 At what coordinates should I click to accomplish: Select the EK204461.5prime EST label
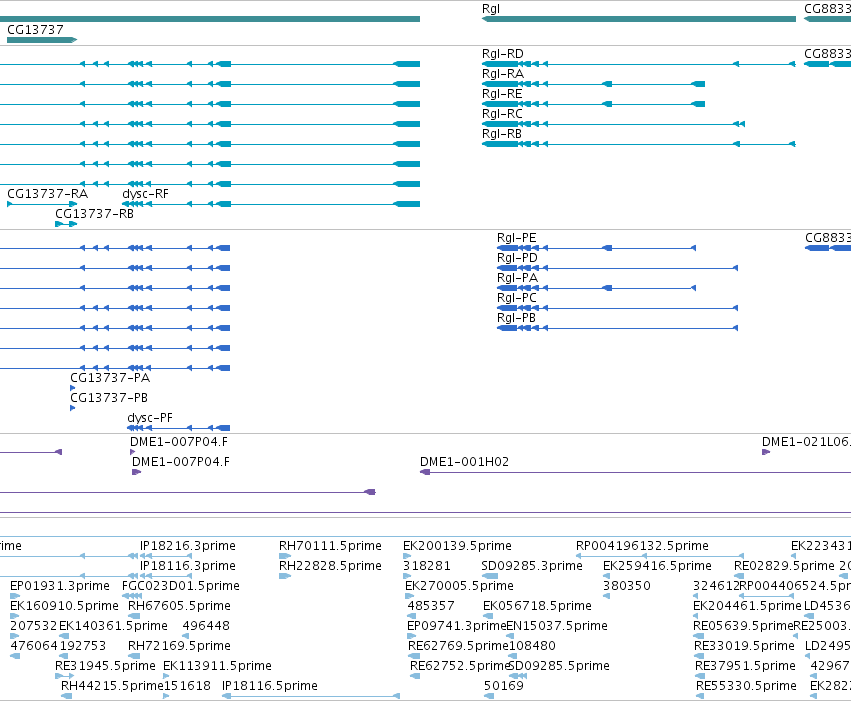(747, 606)
